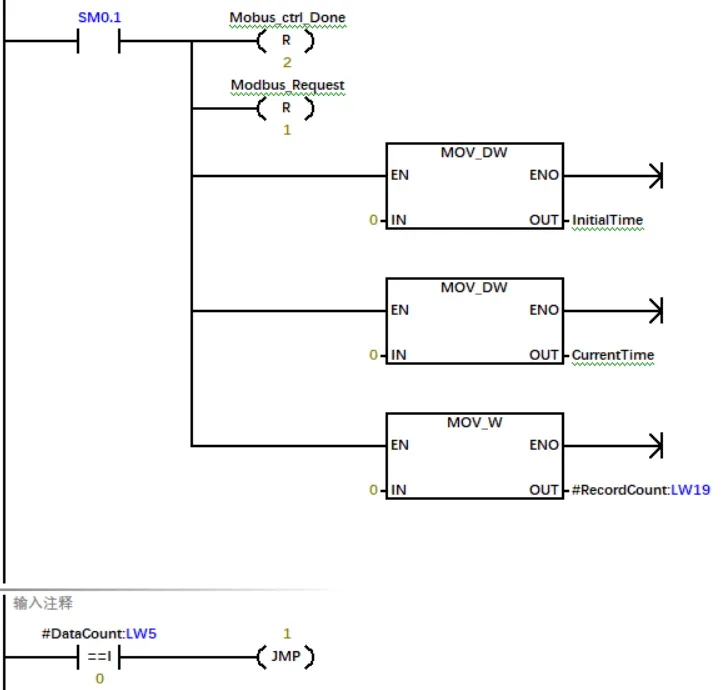The height and width of the screenshot is (690, 726).
Task: Select the JMP coil
Action: [286, 657]
